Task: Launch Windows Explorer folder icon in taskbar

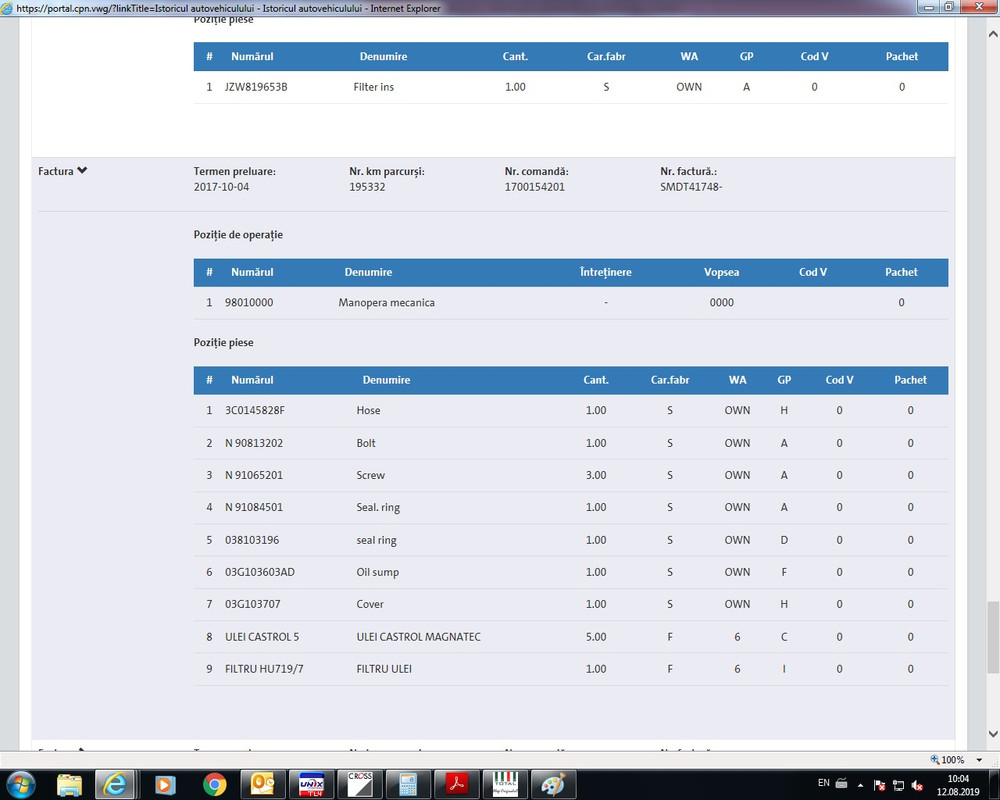Action: (70, 785)
